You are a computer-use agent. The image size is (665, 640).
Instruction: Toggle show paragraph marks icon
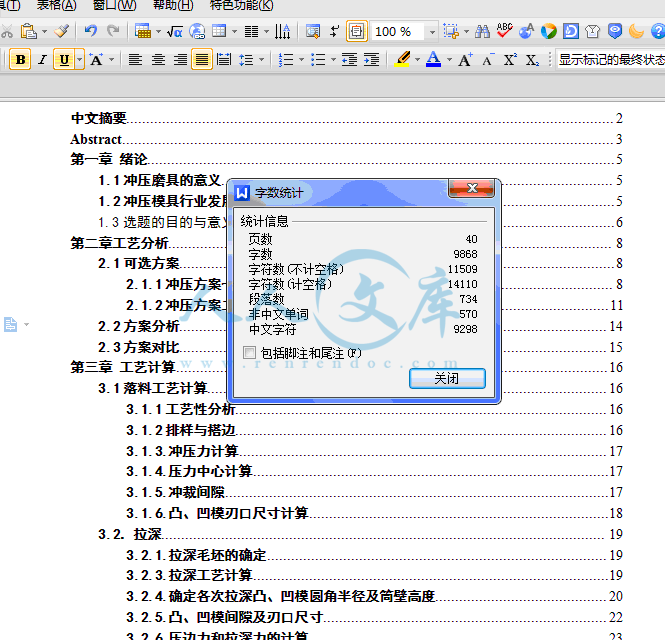click(x=335, y=31)
